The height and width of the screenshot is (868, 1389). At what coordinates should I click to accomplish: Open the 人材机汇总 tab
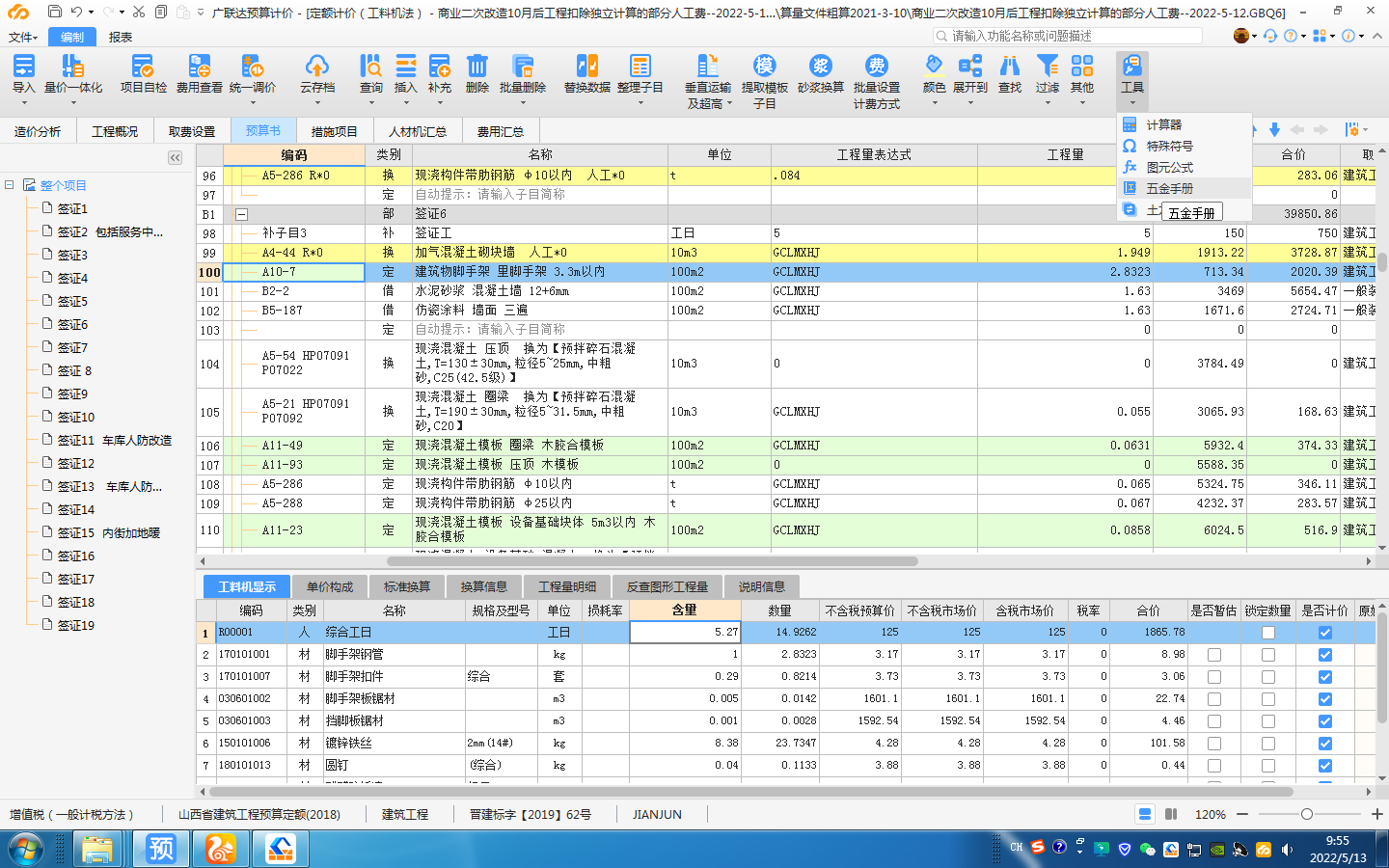coord(418,131)
